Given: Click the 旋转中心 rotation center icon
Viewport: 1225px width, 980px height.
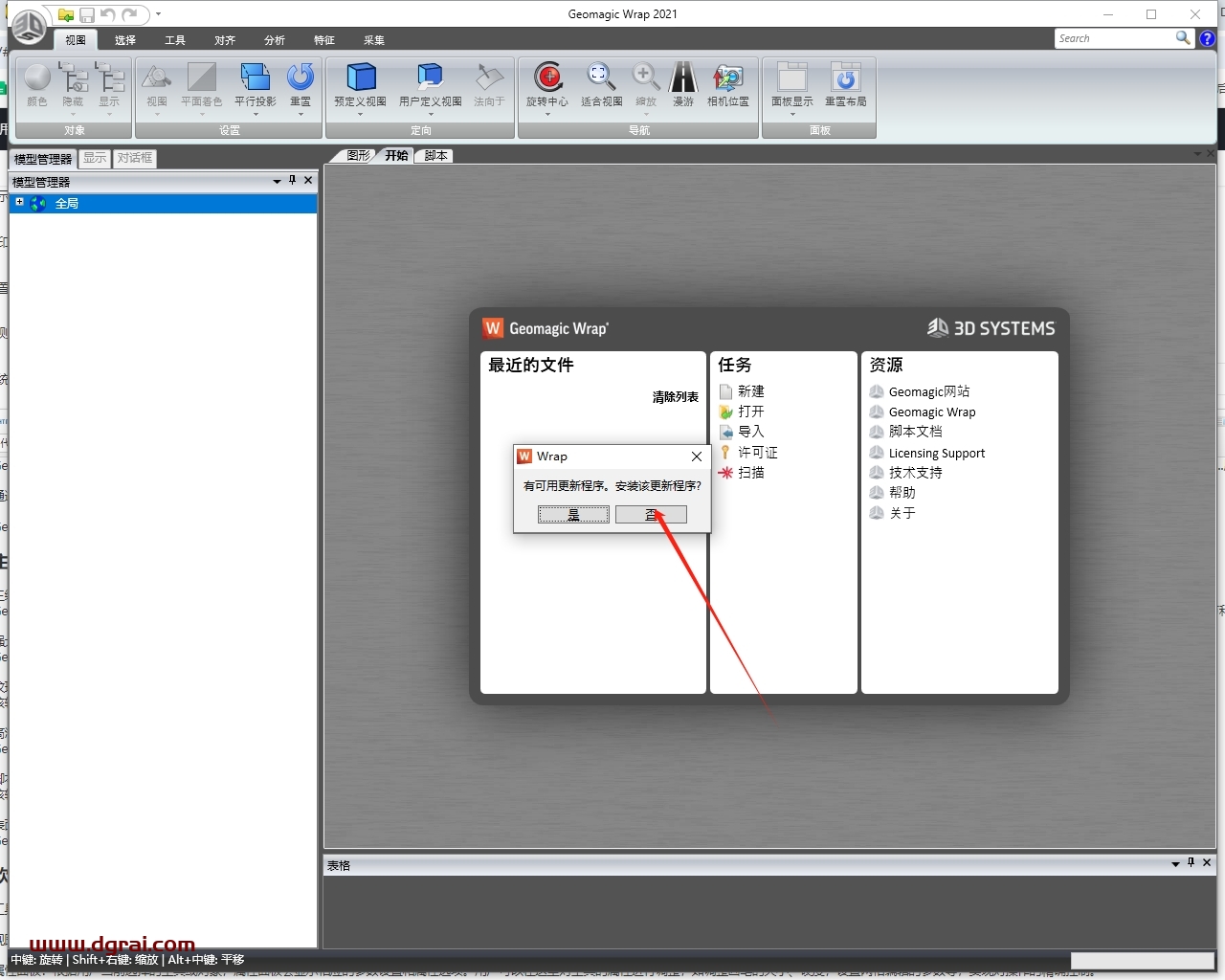Looking at the screenshot, I should tap(547, 78).
